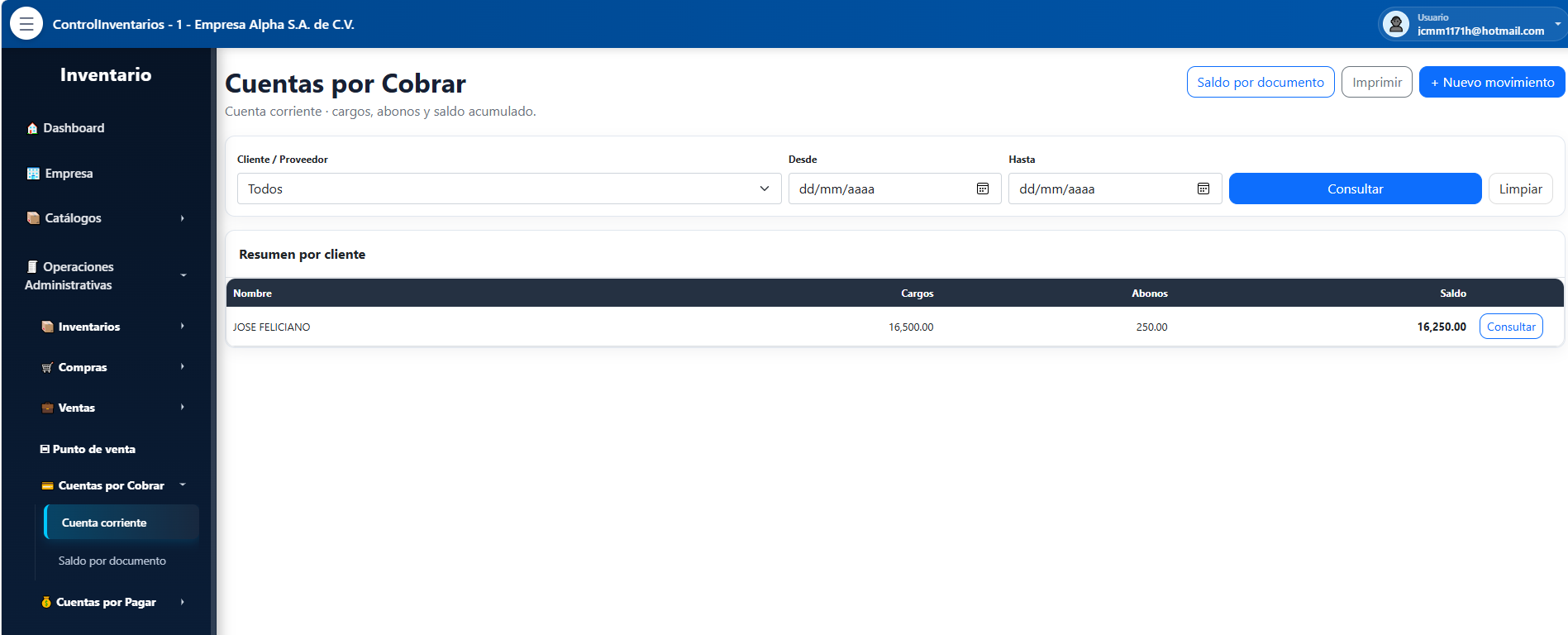1568x635 pixels.
Task: Expand the Ventas submenu arrow
Action: click(x=183, y=407)
